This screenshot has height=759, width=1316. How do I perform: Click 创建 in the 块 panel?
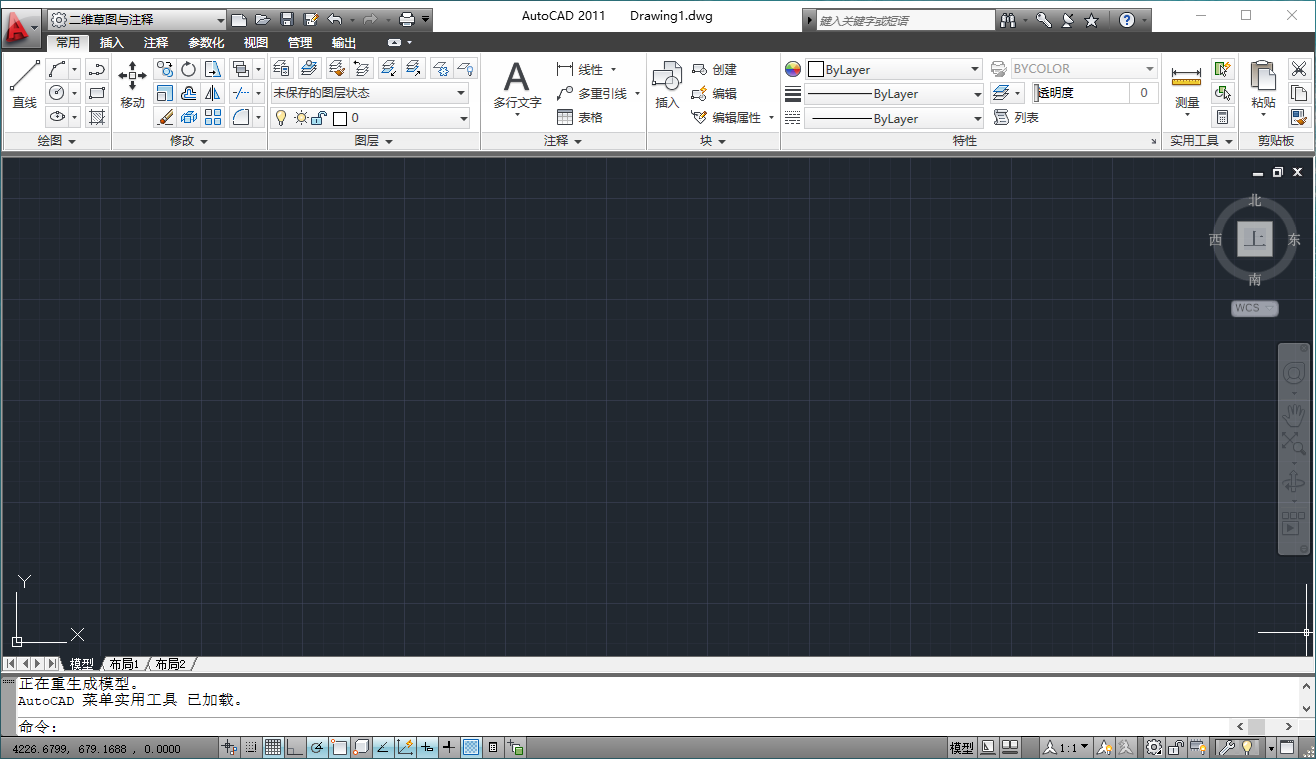(x=720, y=68)
